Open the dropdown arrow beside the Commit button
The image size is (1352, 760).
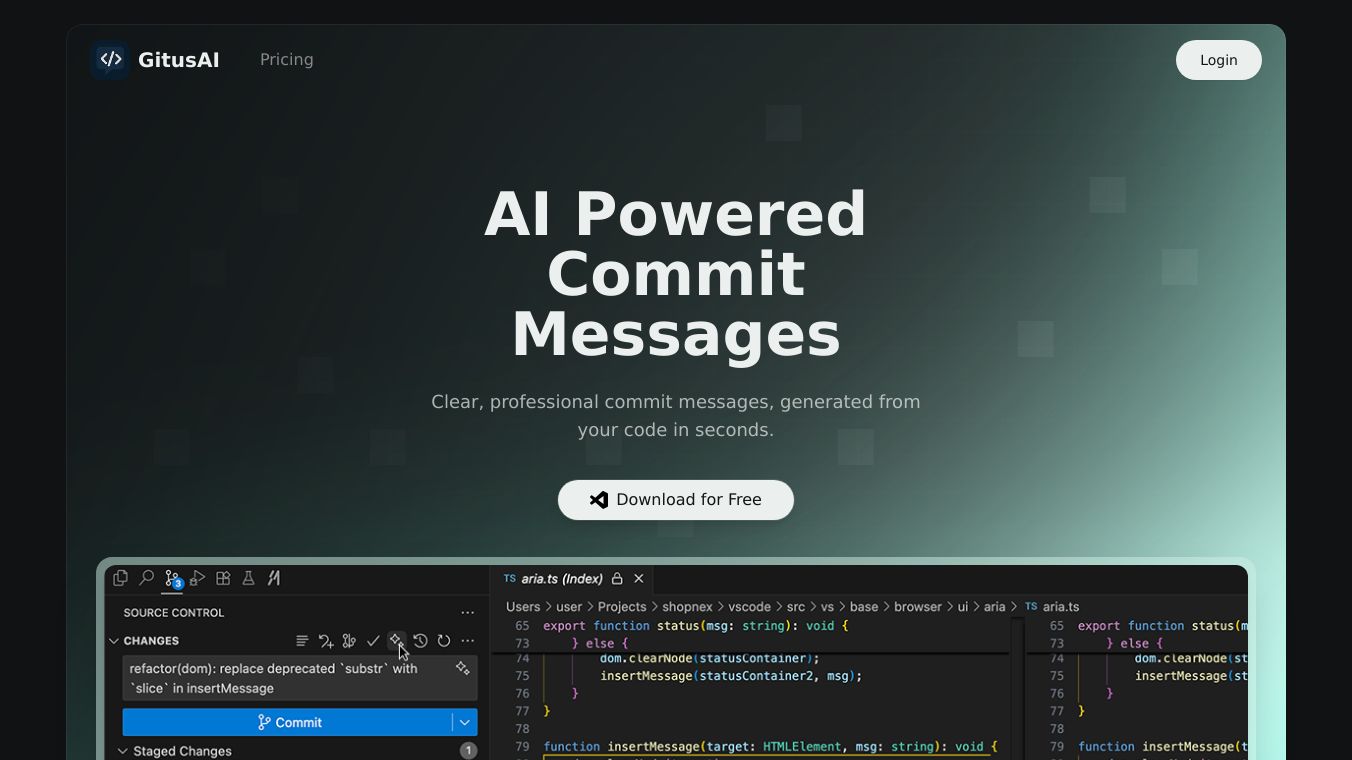(465, 722)
